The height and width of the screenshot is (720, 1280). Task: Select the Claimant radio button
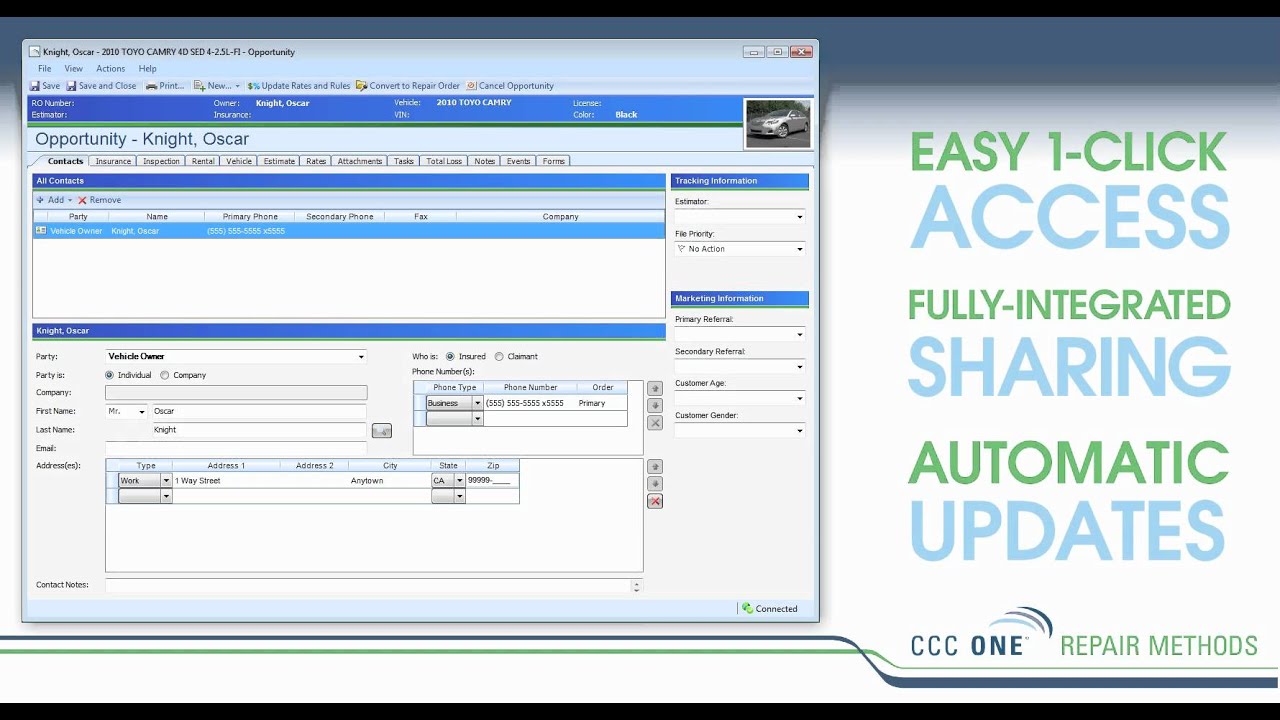click(499, 356)
